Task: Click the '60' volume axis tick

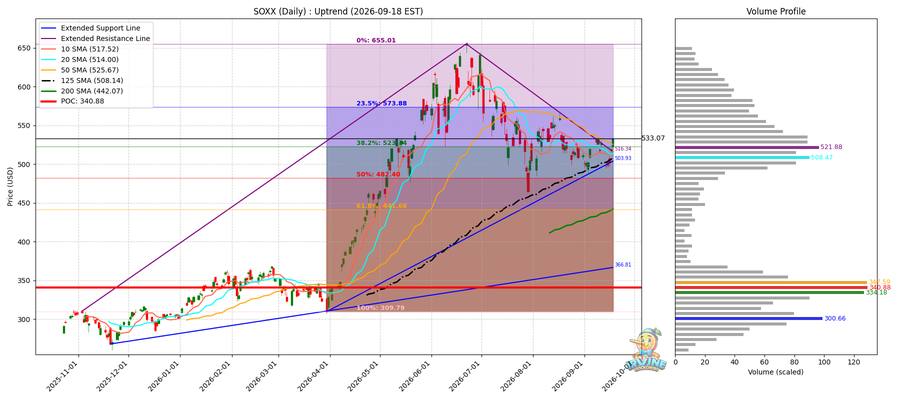Action: (x=765, y=362)
